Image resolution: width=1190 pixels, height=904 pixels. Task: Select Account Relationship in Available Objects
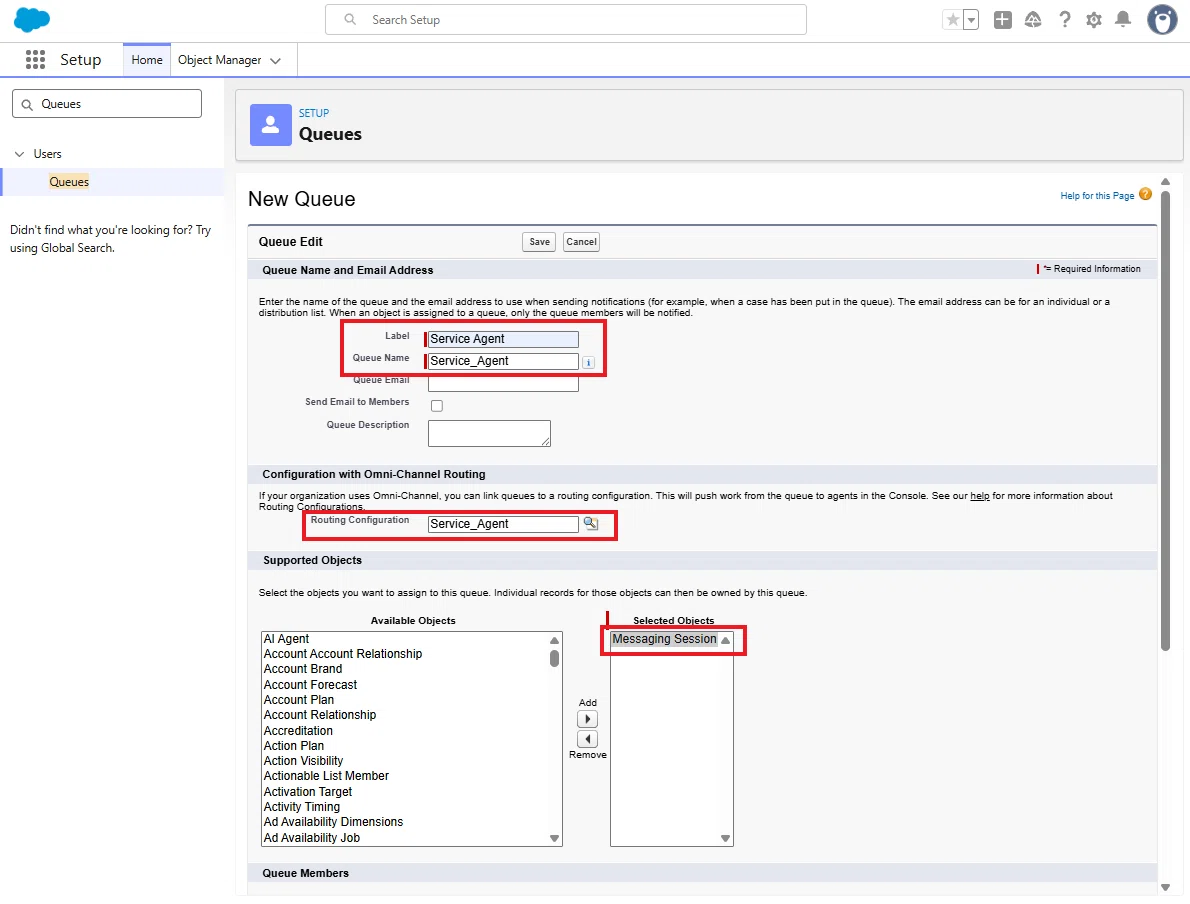tap(320, 715)
